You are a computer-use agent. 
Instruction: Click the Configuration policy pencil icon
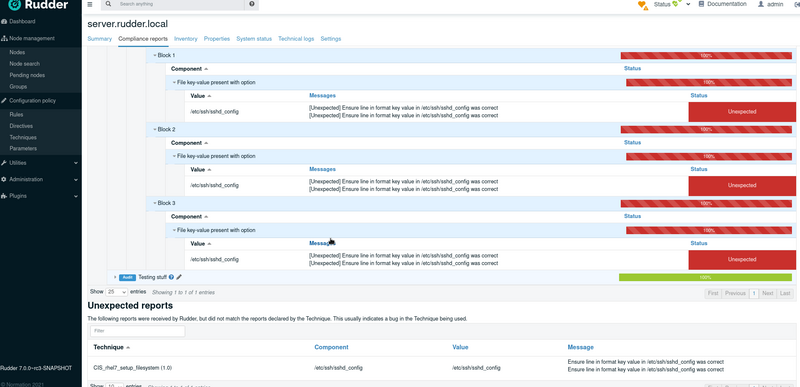click(x=4, y=100)
